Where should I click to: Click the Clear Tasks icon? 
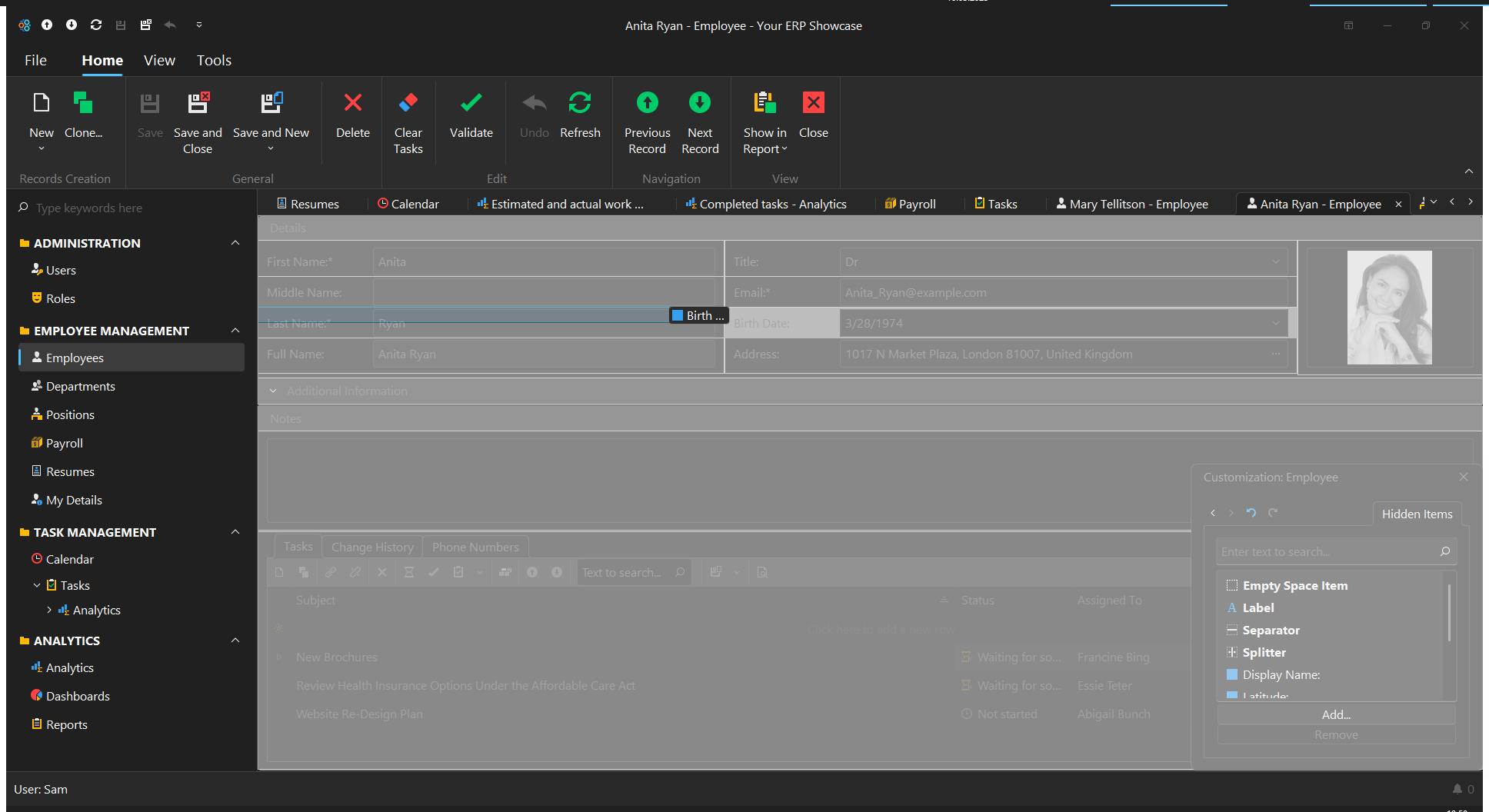(408, 104)
